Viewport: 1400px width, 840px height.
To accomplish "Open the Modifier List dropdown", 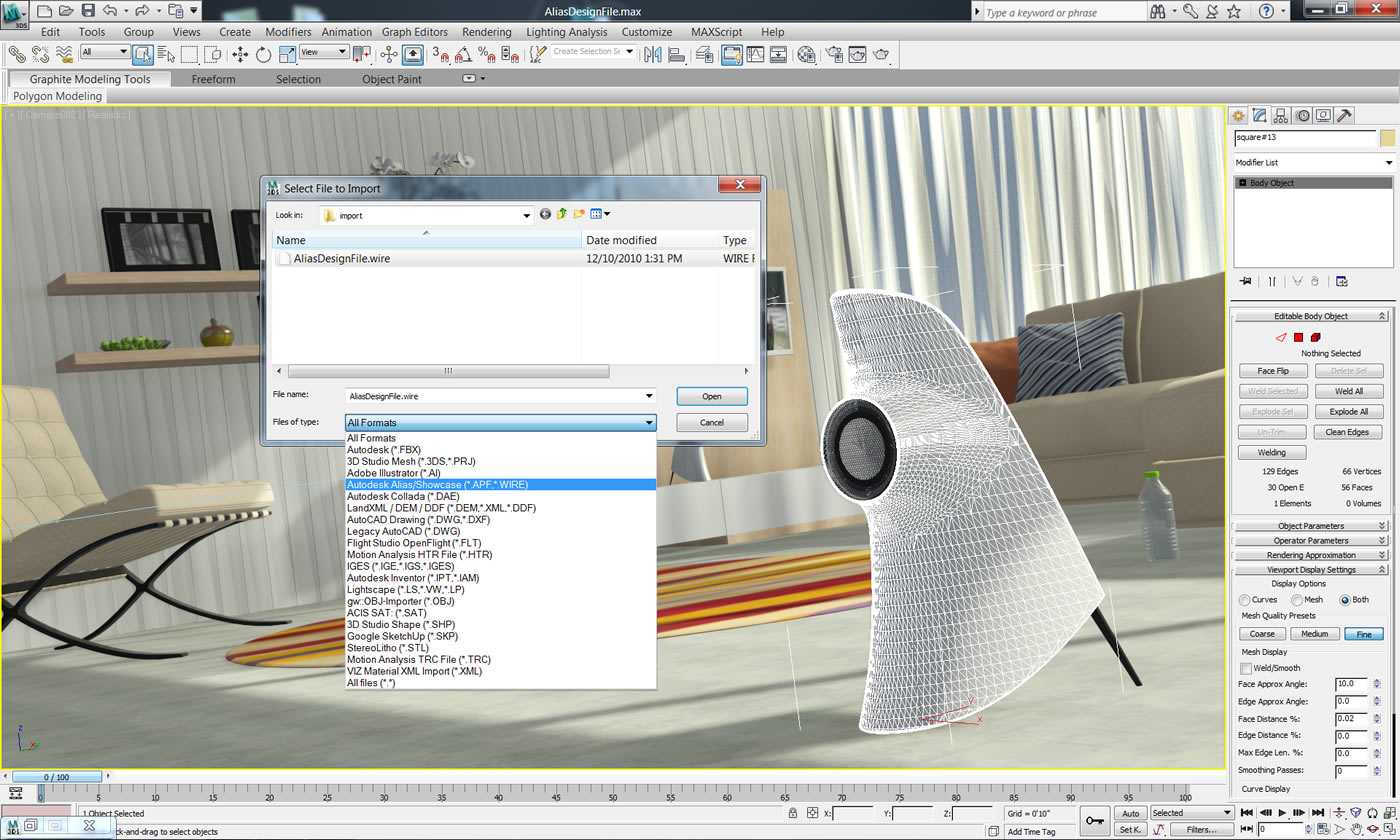I will (1314, 162).
